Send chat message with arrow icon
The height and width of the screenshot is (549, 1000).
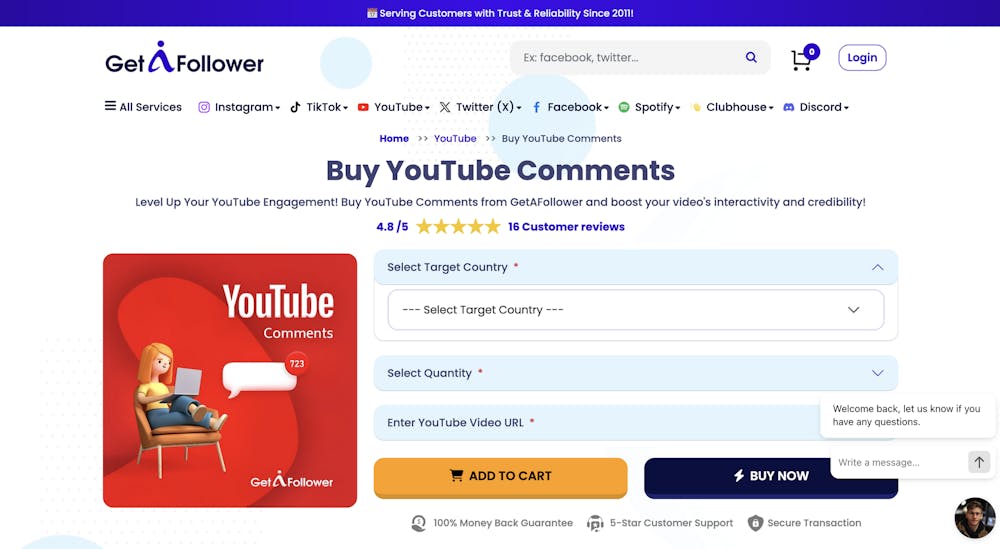(979, 462)
